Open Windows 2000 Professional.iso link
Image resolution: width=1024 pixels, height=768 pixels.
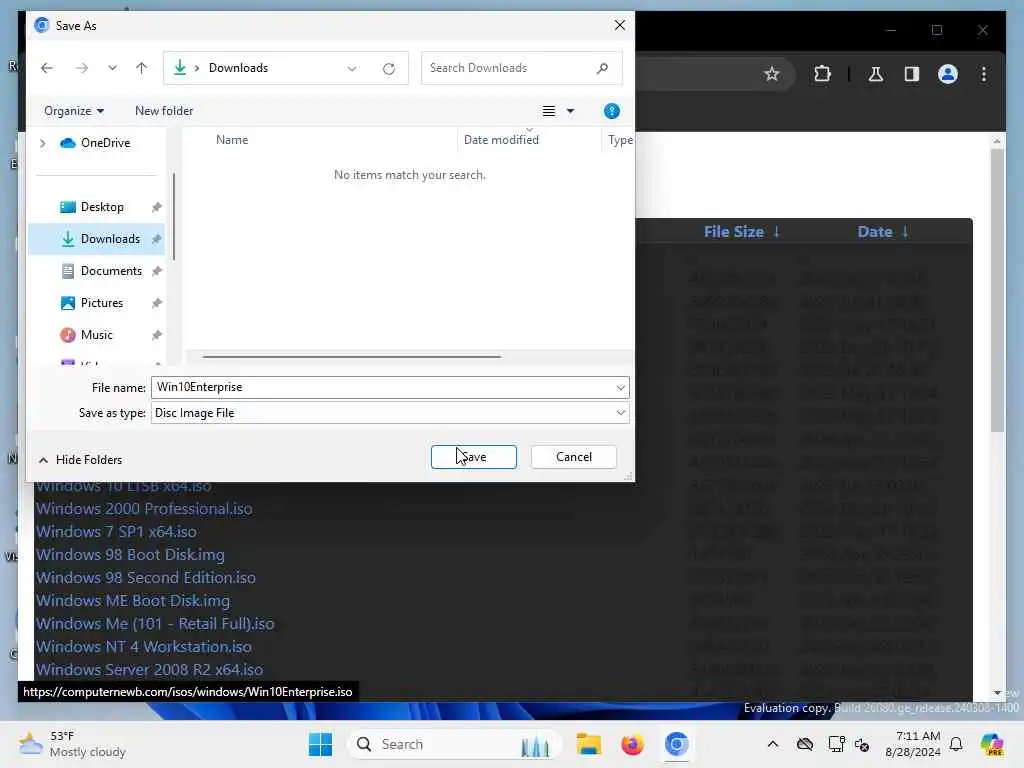(144, 509)
